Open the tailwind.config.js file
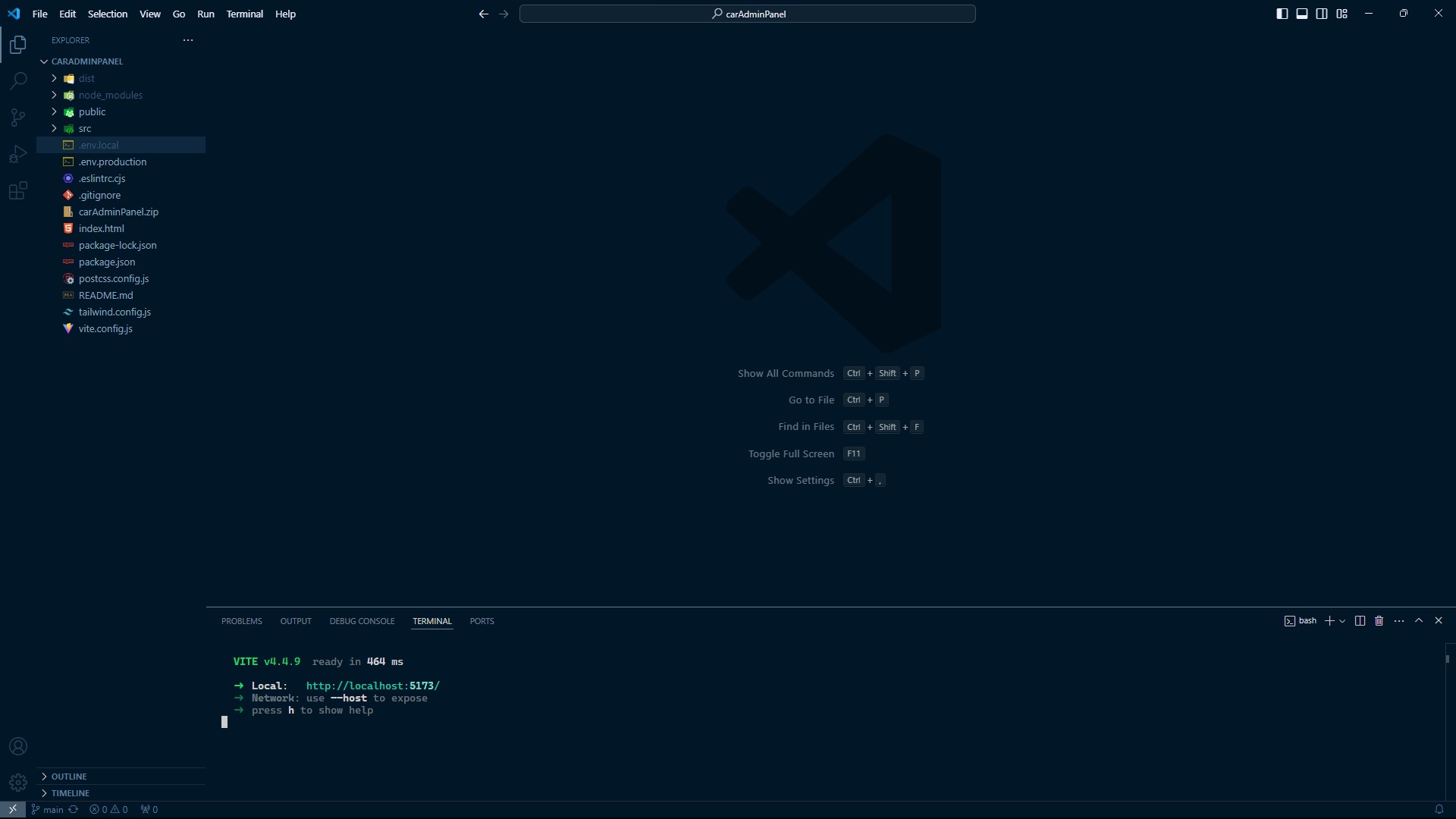The image size is (1456, 819). click(121, 312)
